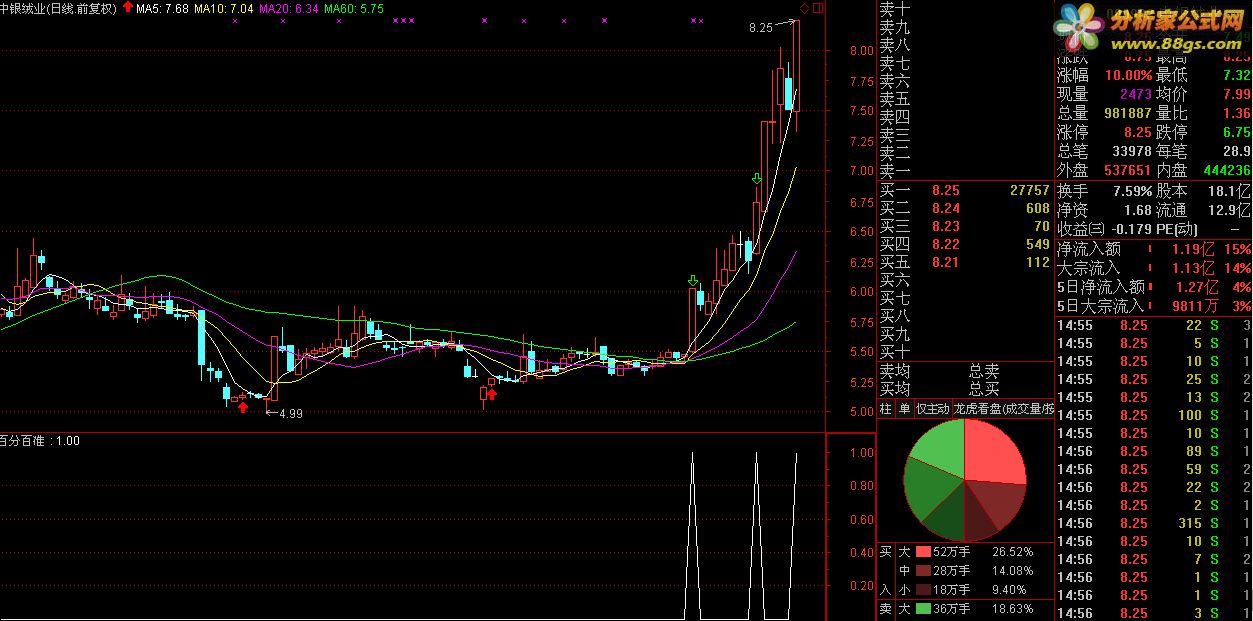Click 跌停 value 6.75
The height and width of the screenshot is (621, 1253).
1236,132
